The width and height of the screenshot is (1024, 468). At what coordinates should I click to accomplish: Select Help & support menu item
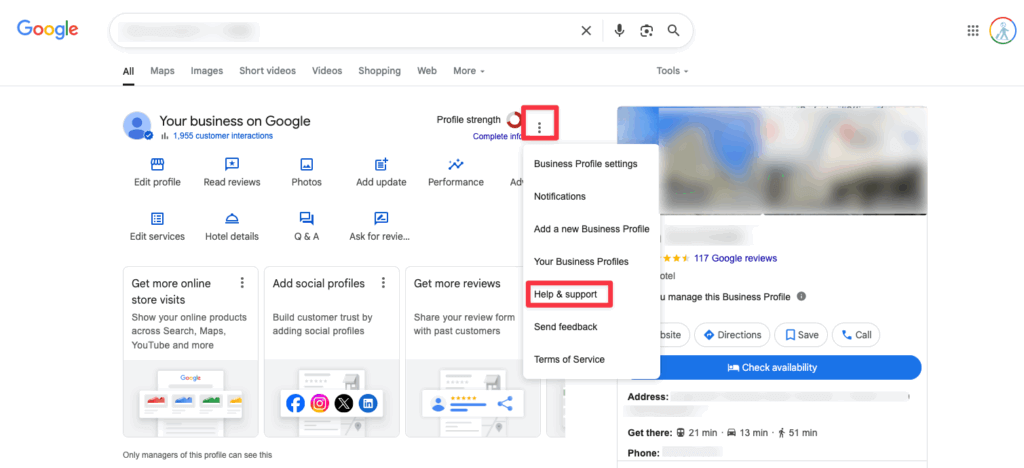pyautogui.click(x=566, y=294)
